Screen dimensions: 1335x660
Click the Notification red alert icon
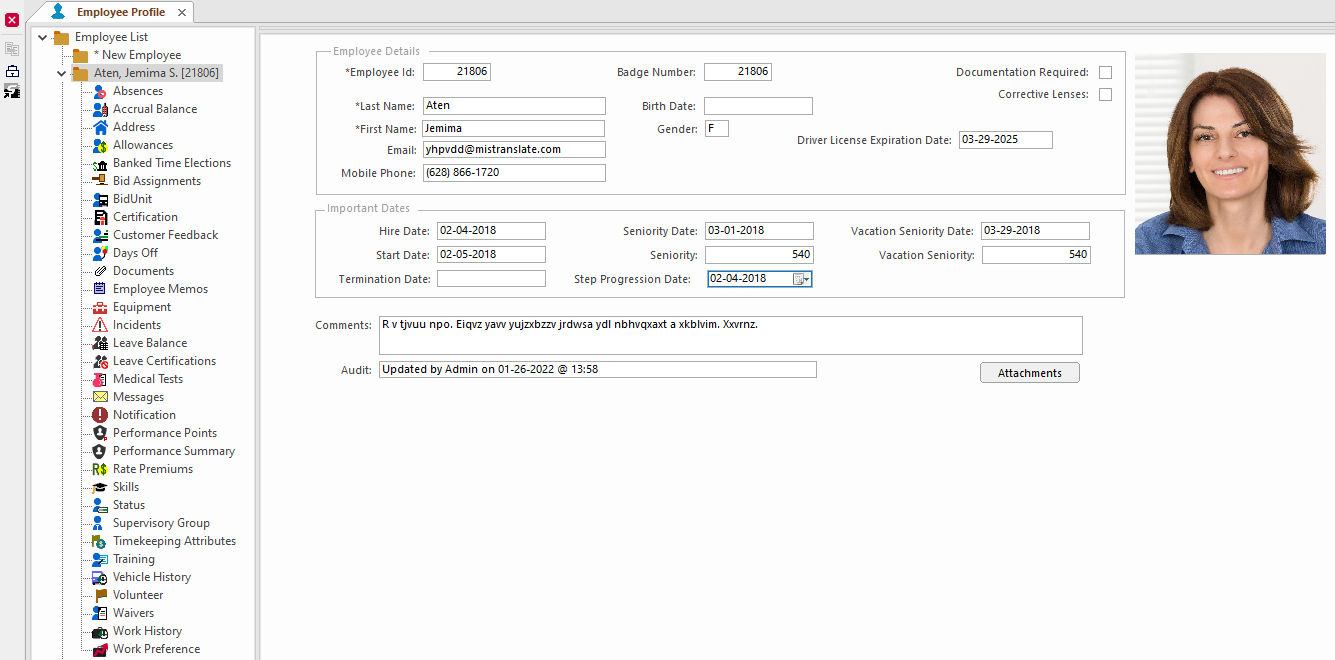[100, 415]
